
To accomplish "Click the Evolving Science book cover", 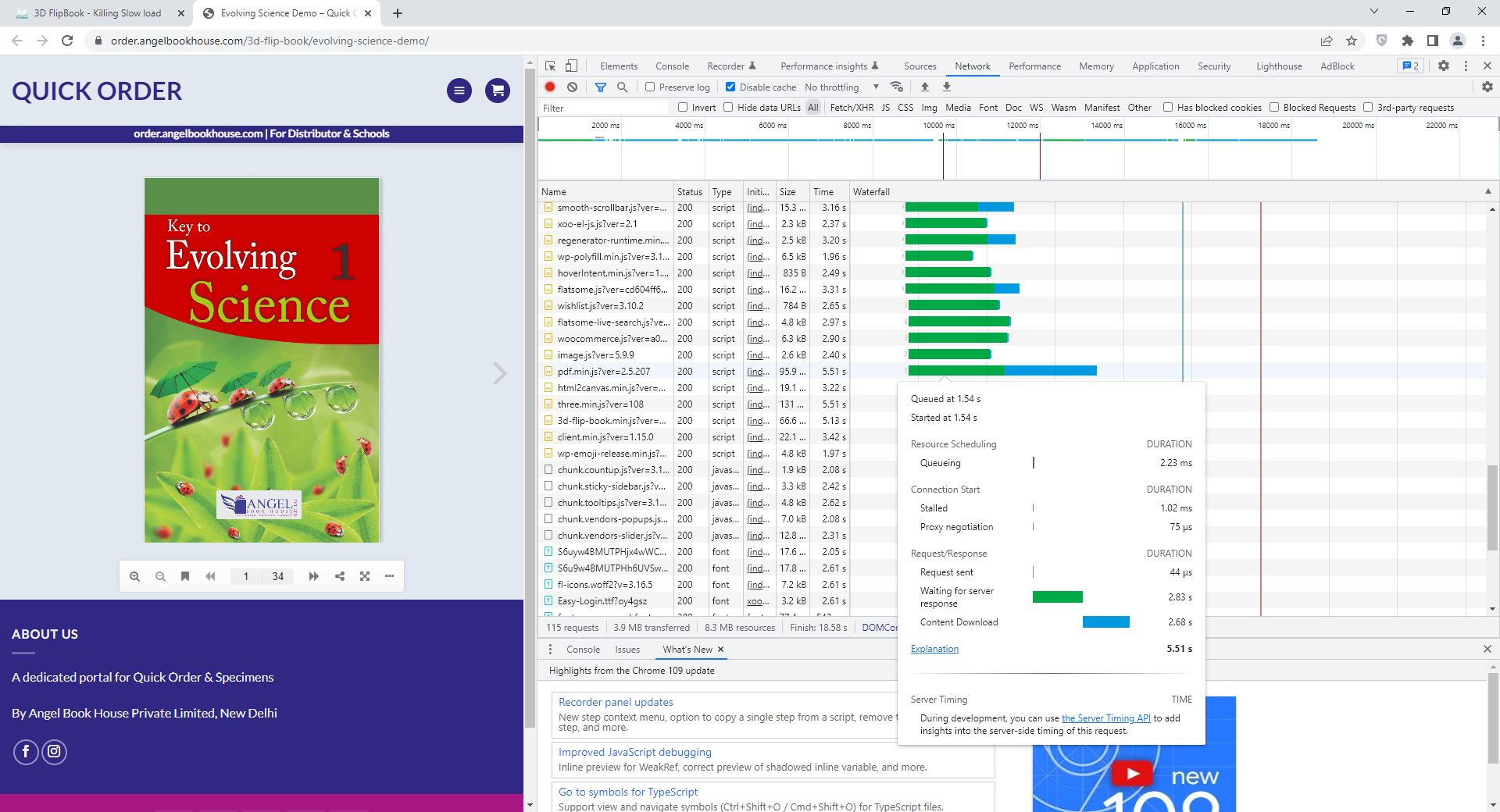I will (262, 360).
